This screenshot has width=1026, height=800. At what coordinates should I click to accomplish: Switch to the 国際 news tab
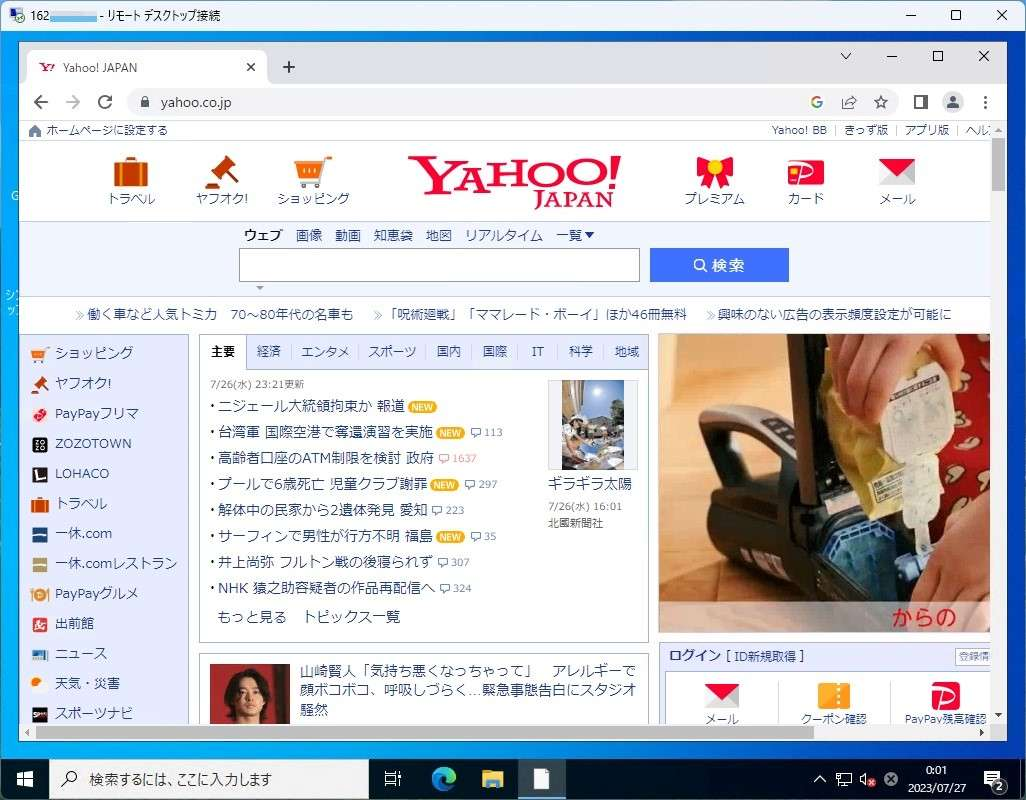coord(494,351)
